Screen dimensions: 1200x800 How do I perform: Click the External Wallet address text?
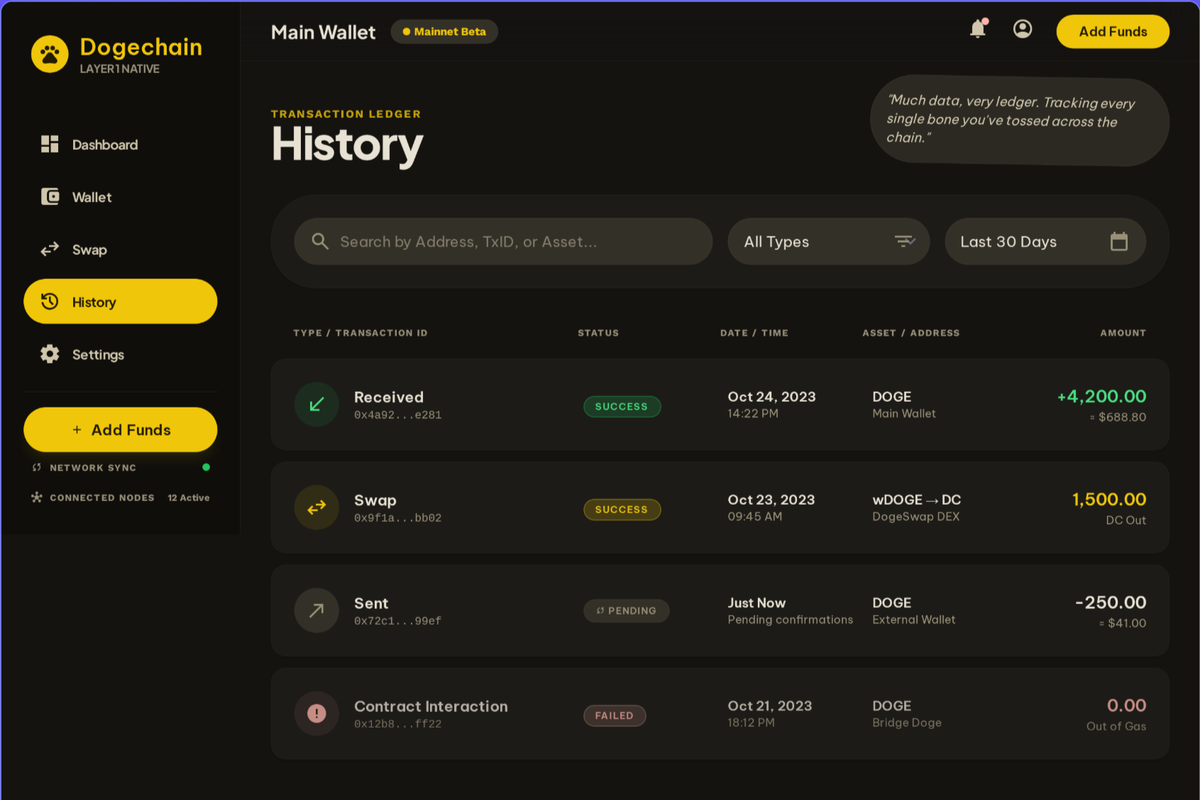914,619
